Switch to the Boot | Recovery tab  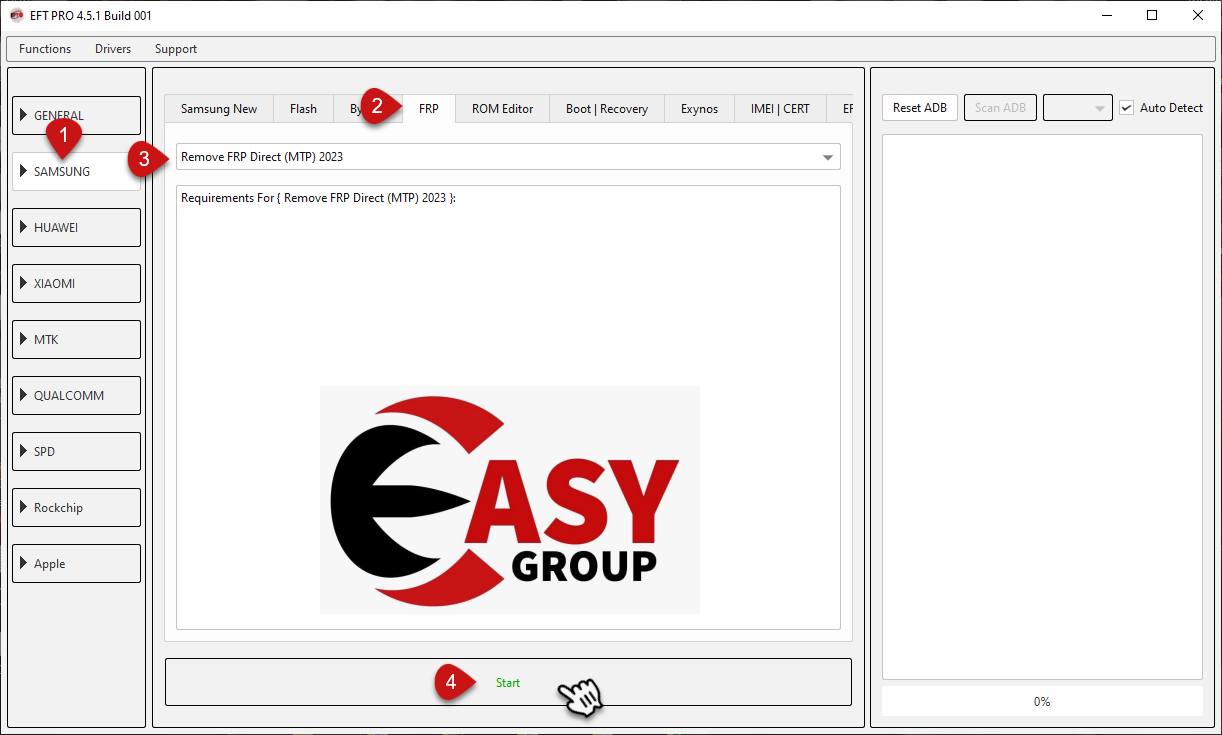[x=607, y=109]
